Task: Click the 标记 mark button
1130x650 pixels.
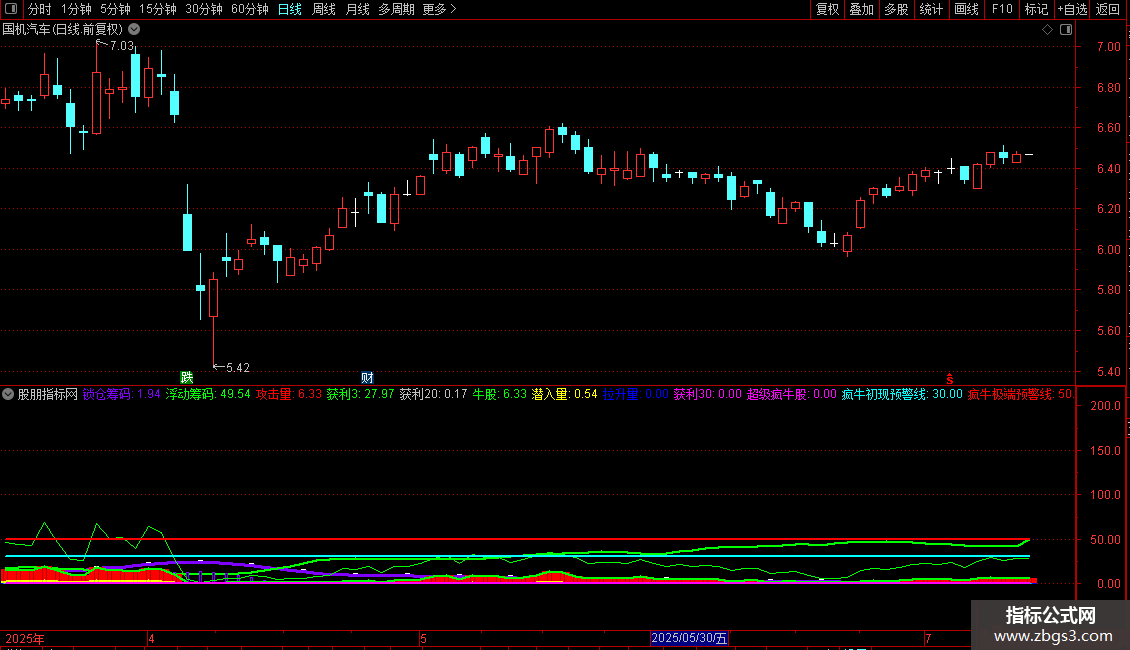Action: point(1036,9)
